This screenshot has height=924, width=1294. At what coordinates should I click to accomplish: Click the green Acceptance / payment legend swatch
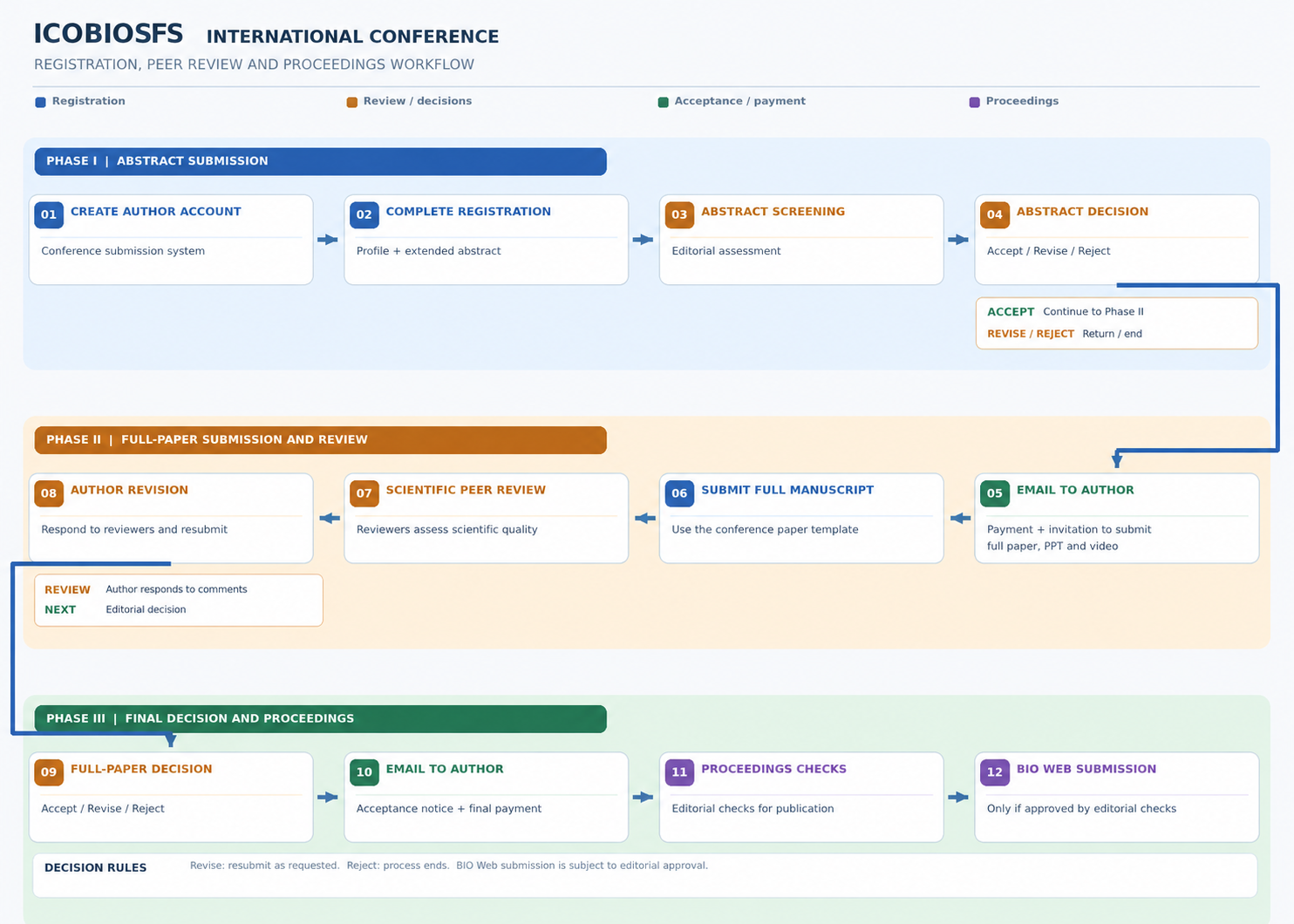pyautogui.click(x=664, y=102)
